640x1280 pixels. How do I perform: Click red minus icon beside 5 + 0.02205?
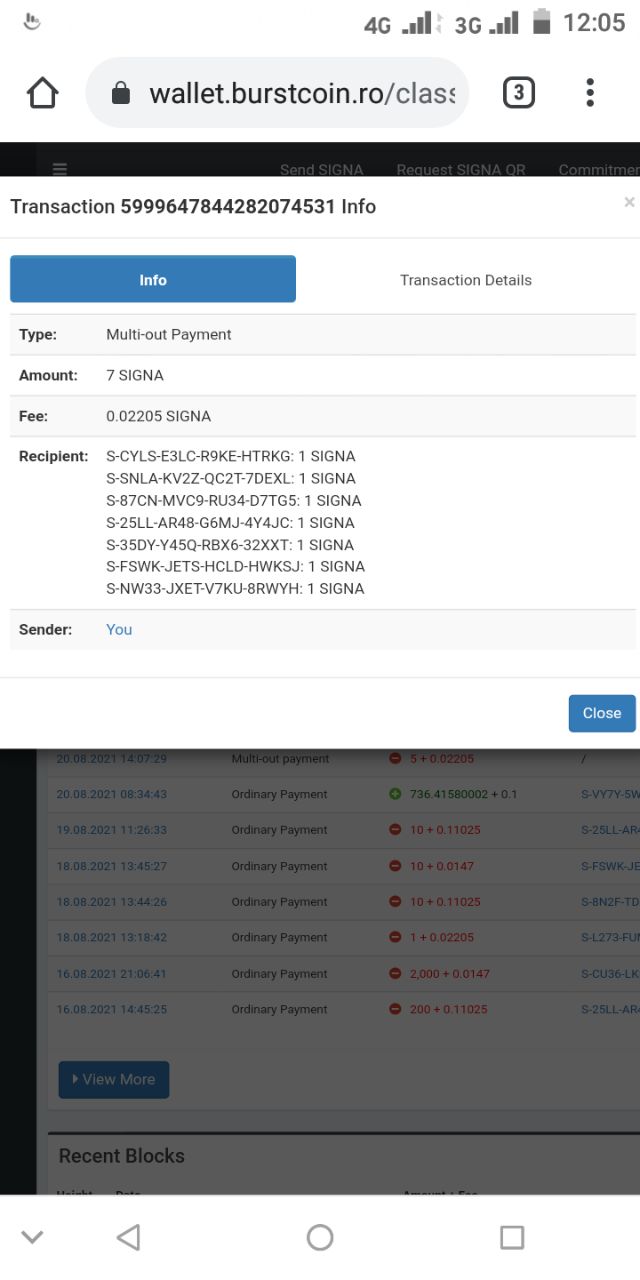click(395, 759)
